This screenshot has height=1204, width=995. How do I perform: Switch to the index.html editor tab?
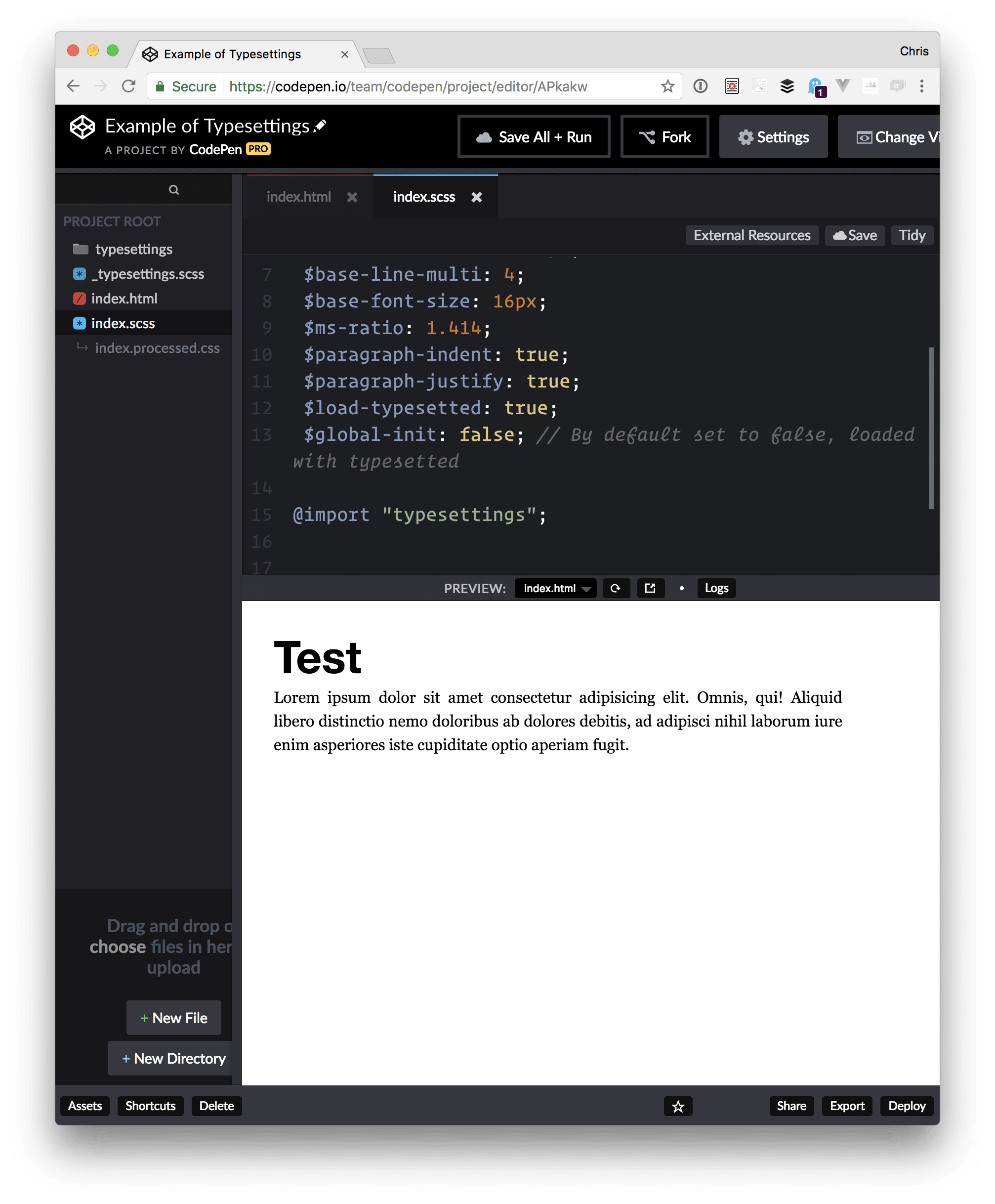(x=298, y=197)
